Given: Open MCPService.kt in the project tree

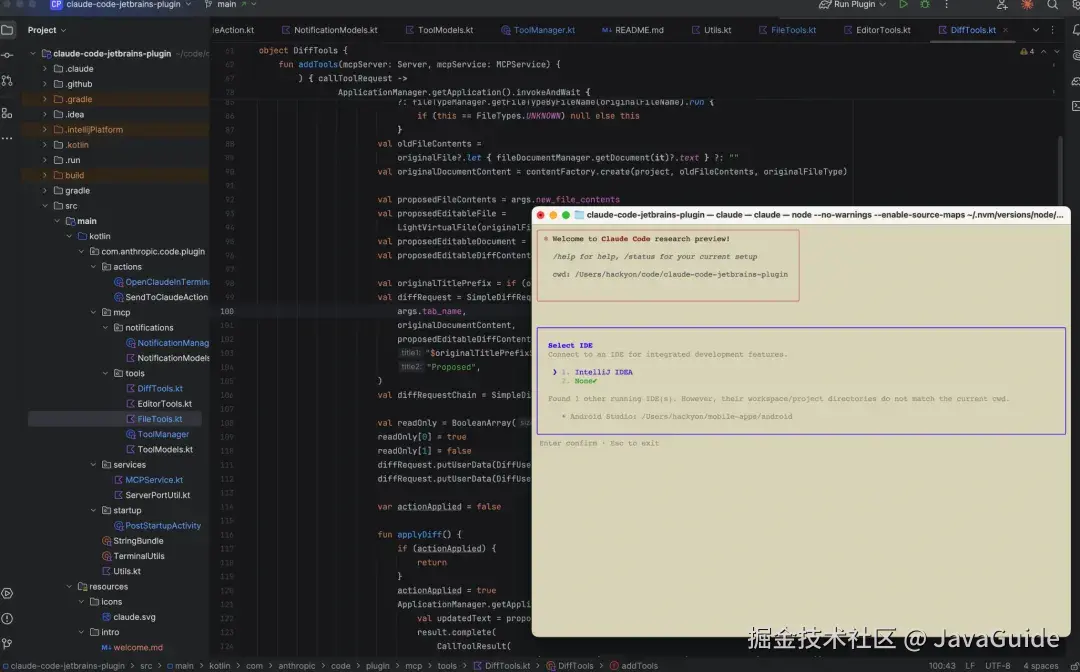Looking at the screenshot, I should [x=154, y=480].
